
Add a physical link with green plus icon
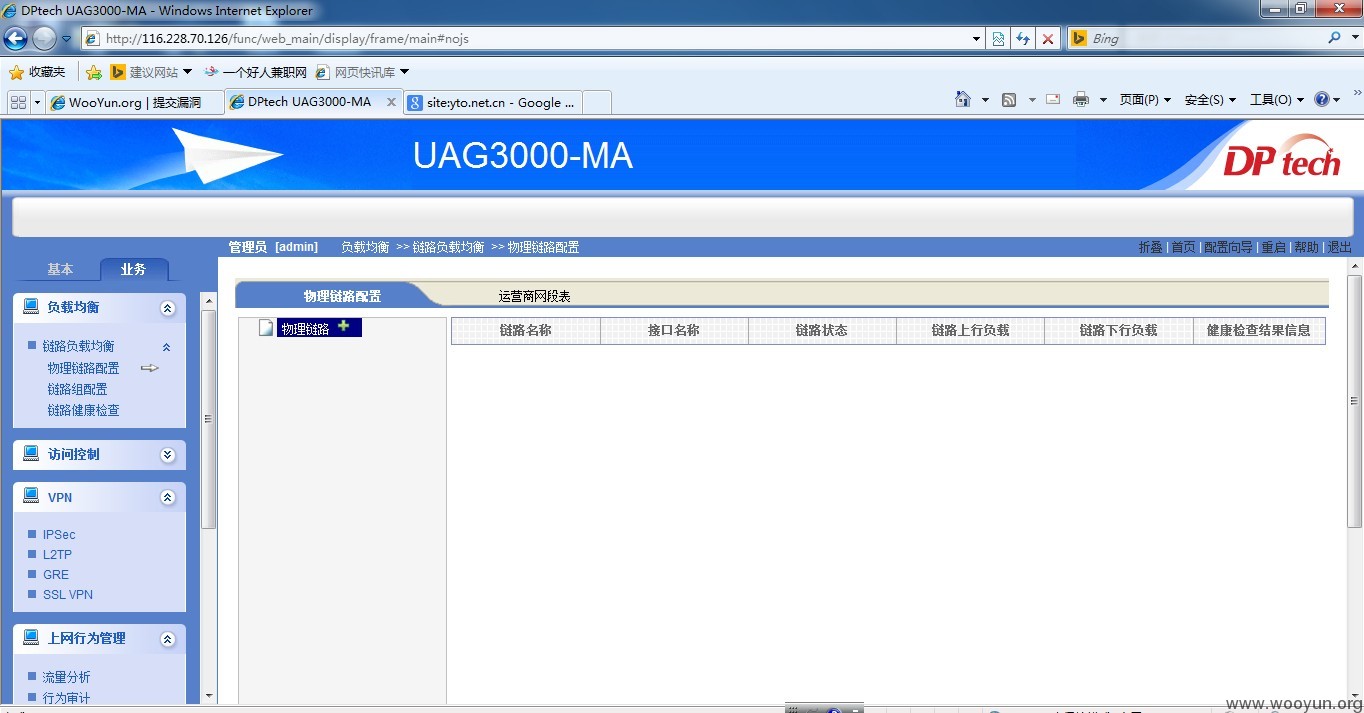tap(344, 326)
